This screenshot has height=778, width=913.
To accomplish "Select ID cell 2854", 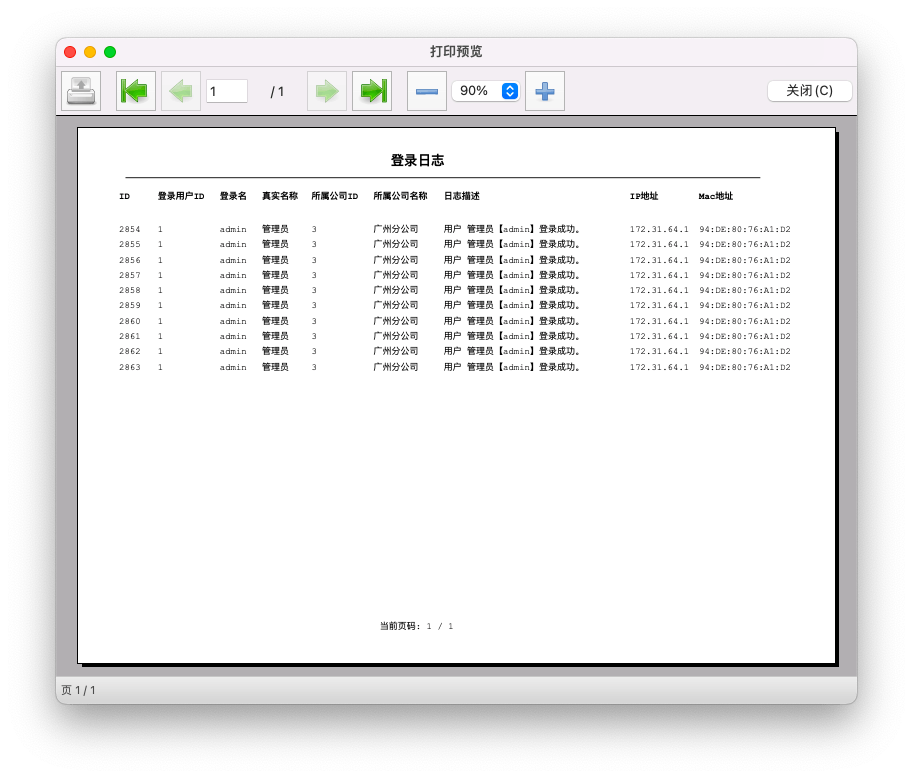I will pyautogui.click(x=130, y=229).
